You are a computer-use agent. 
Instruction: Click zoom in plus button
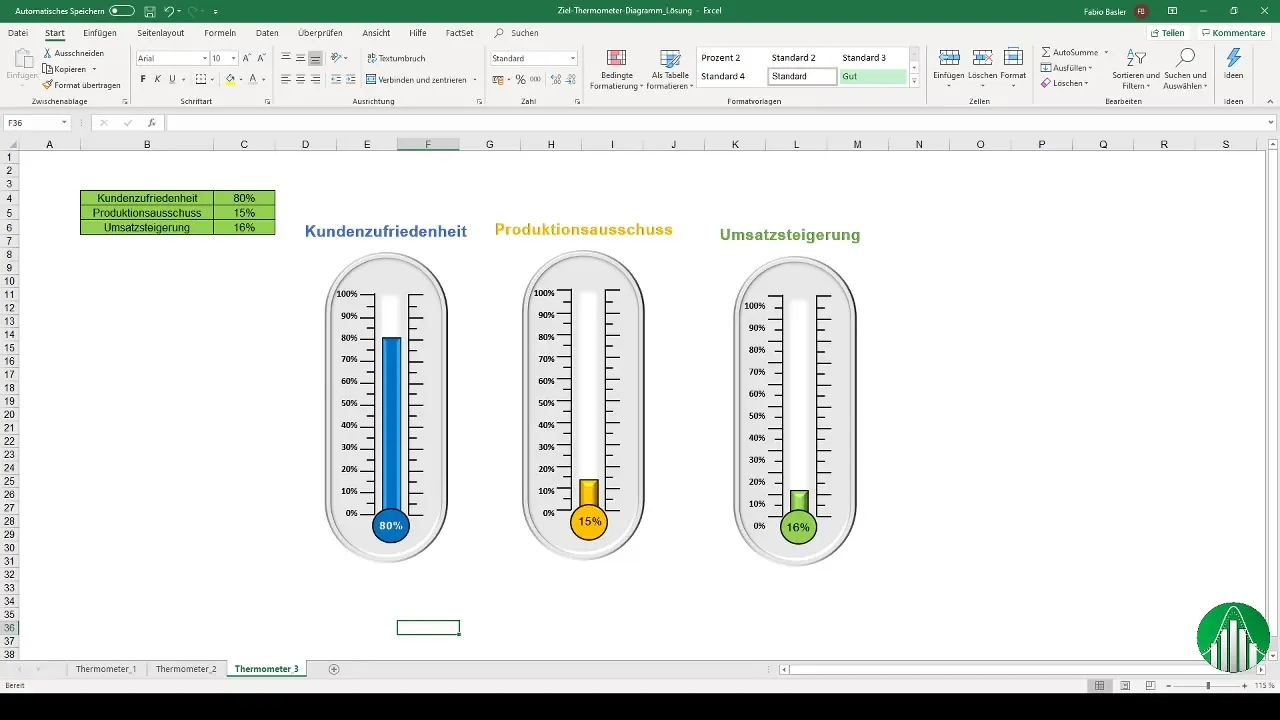coord(1244,686)
